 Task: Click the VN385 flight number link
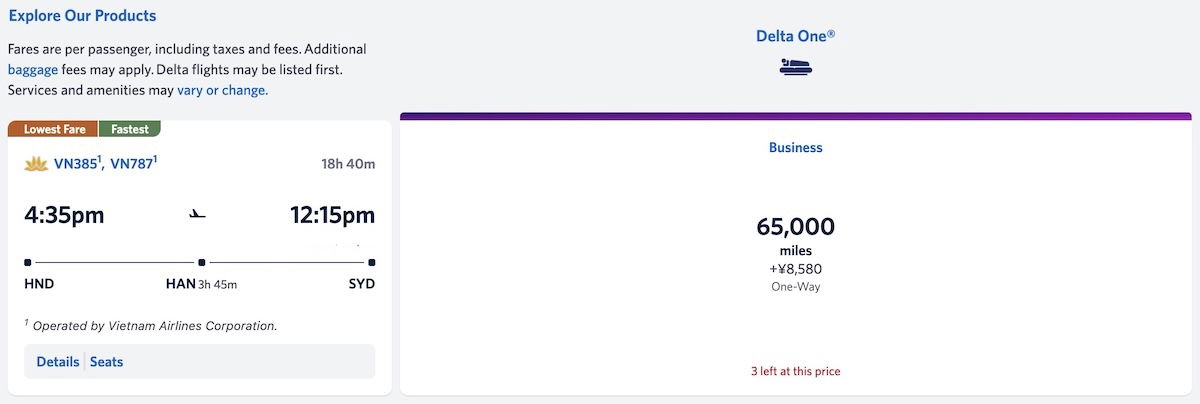(x=76, y=163)
